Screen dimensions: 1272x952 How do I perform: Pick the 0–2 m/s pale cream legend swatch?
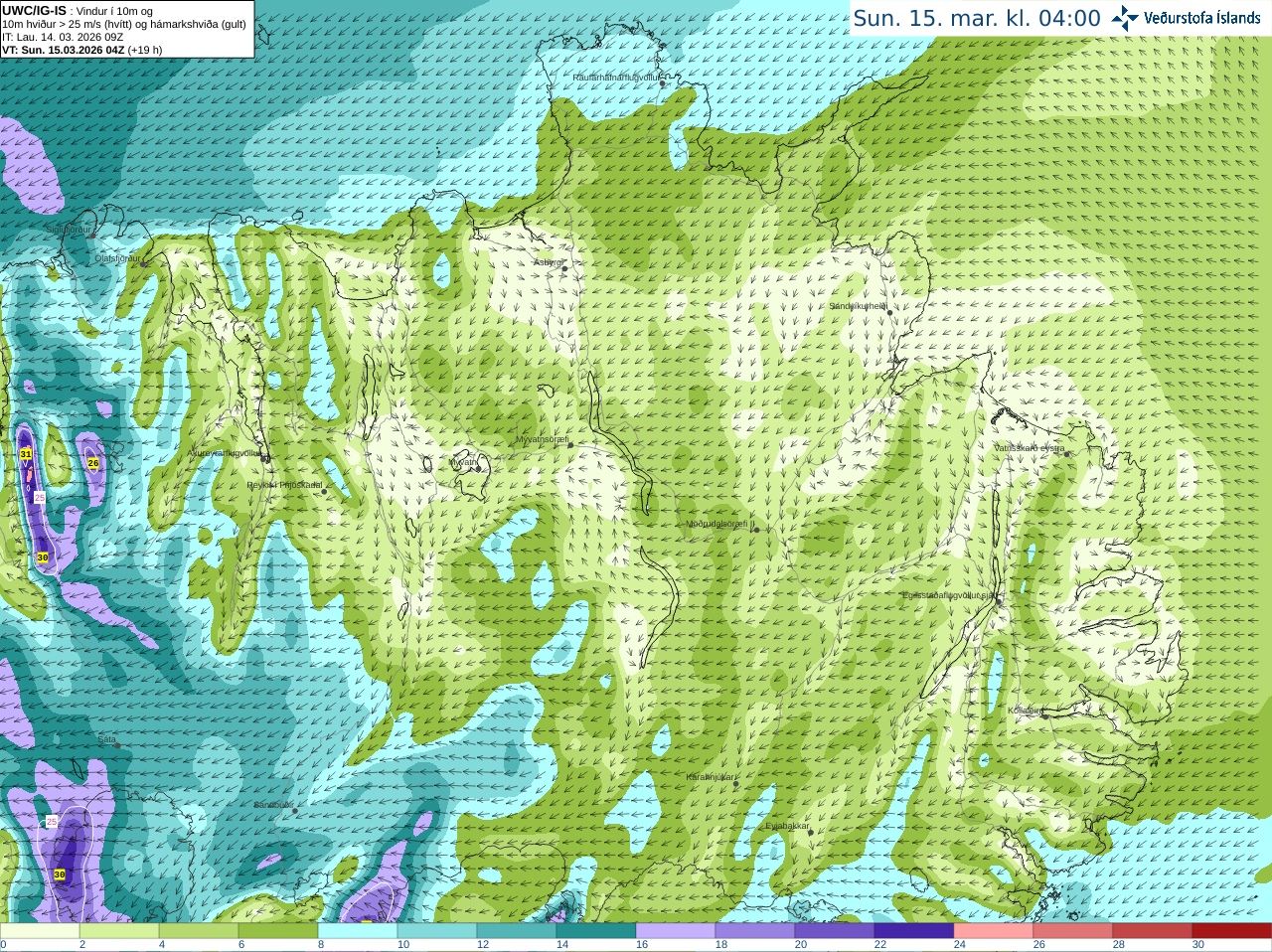point(40,931)
